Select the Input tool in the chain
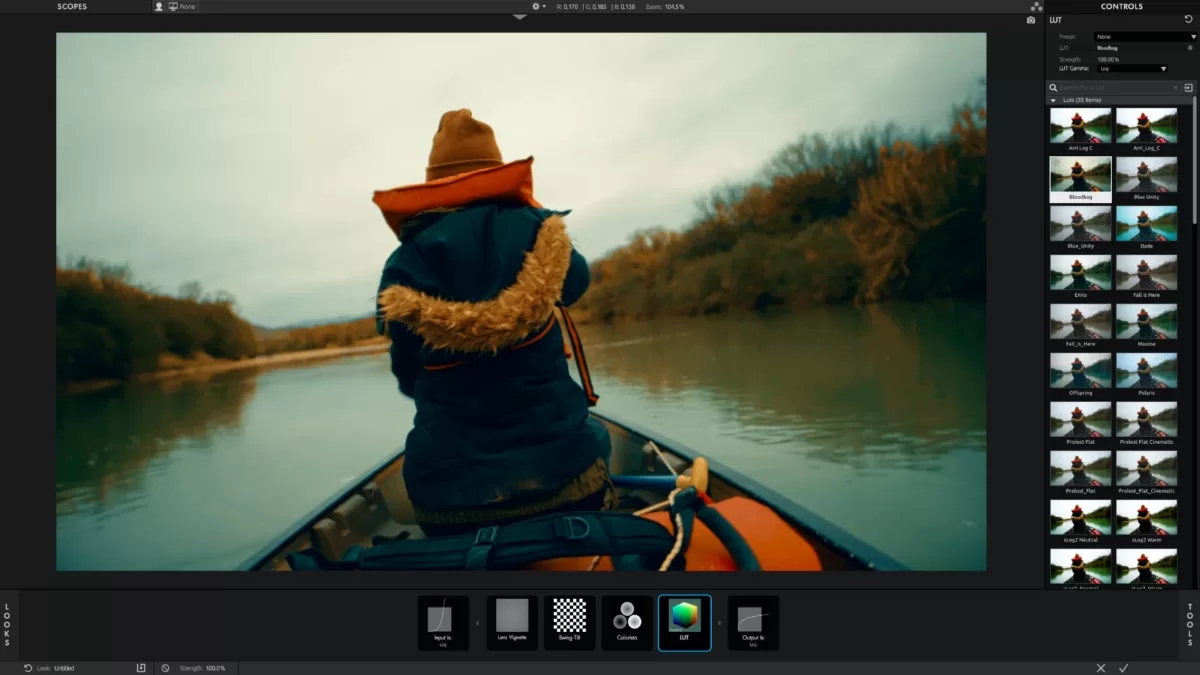The width and height of the screenshot is (1200, 675). tap(443, 623)
